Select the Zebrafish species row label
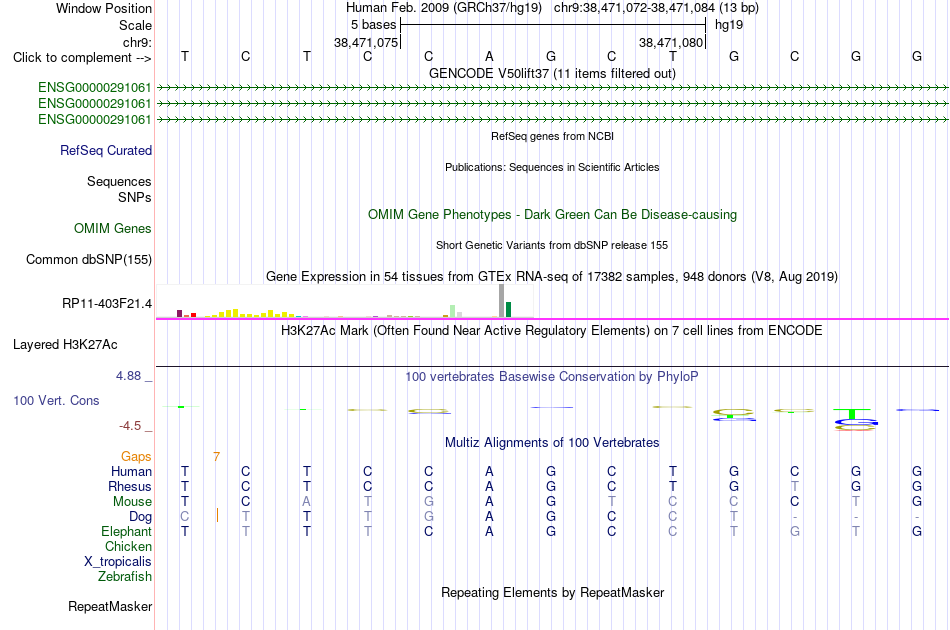Viewport: 950px width, 630px height. [125, 576]
